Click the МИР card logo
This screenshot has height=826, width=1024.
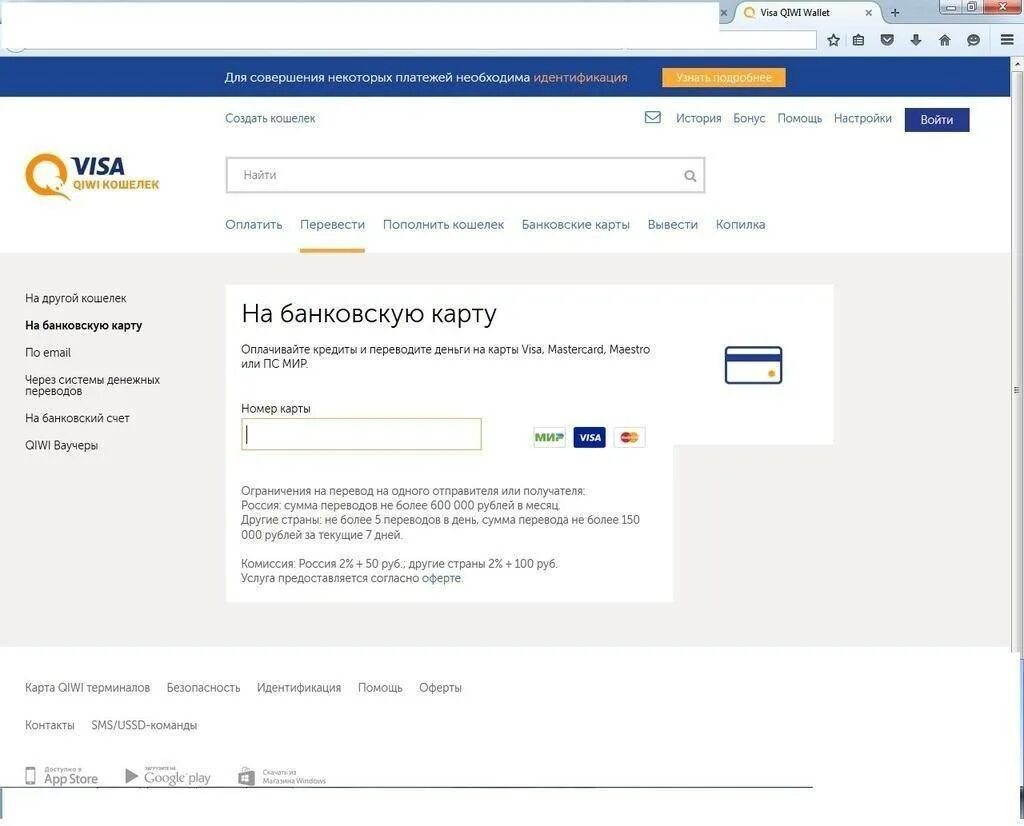click(549, 437)
